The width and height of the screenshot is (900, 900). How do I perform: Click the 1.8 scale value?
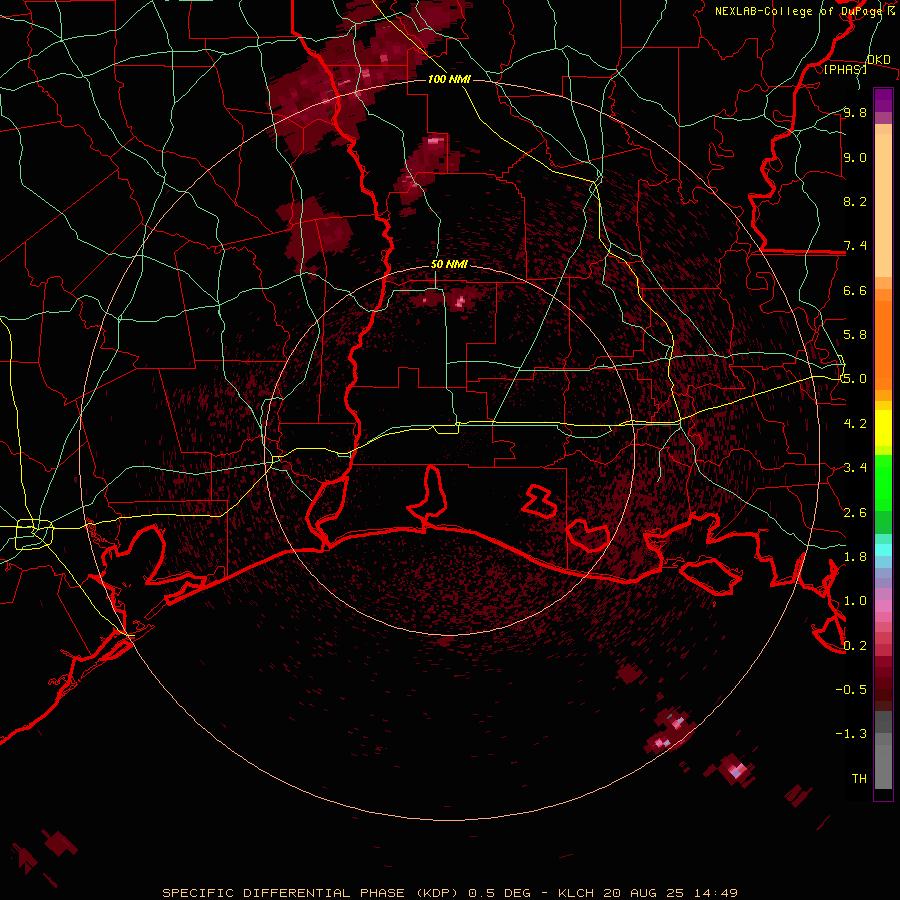point(855,557)
